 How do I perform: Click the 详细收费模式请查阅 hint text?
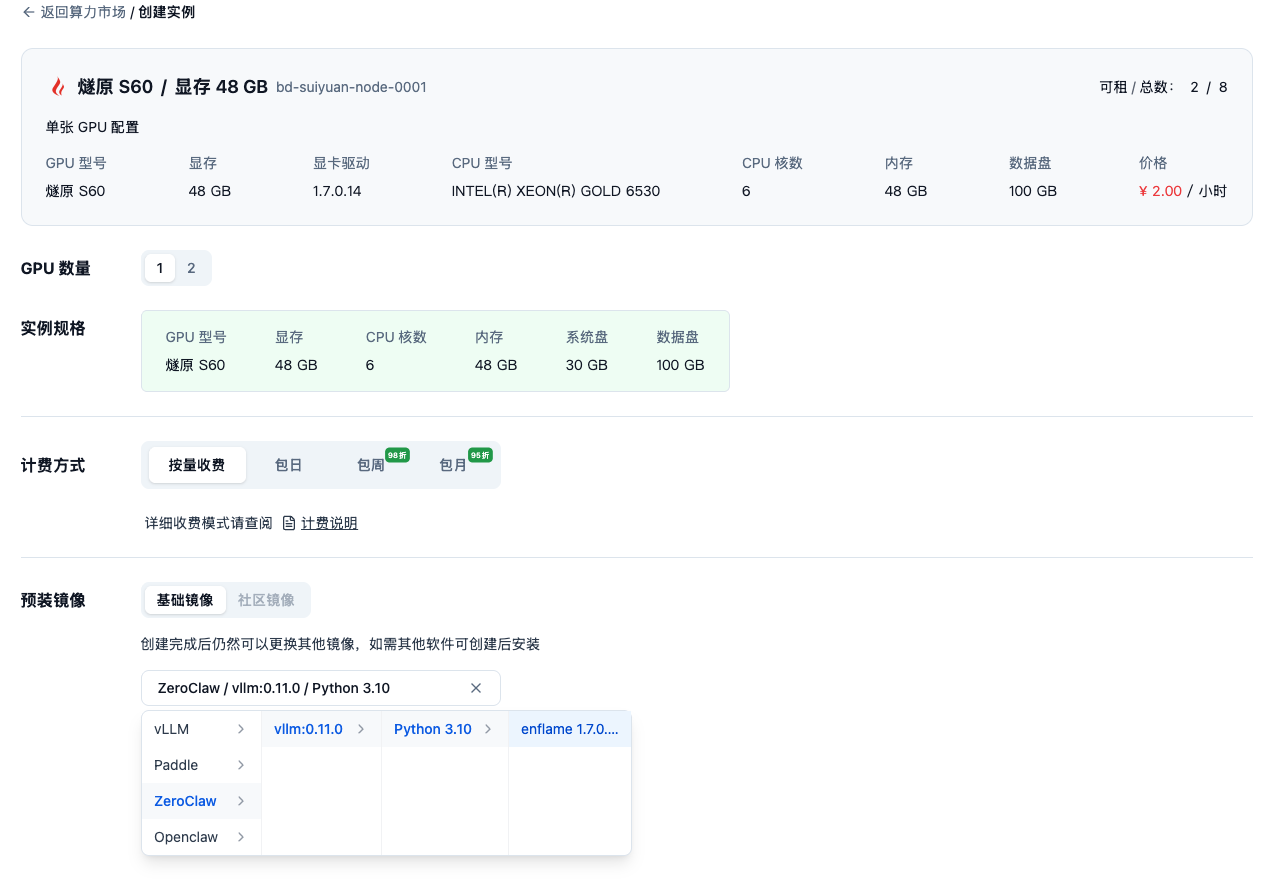tap(209, 523)
